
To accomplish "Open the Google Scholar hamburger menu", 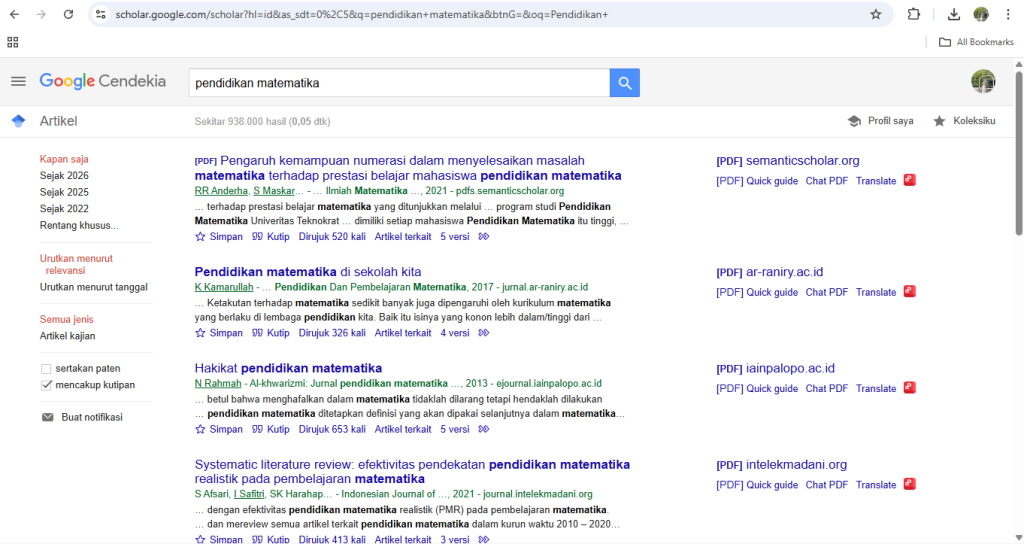I will (x=18, y=82).
